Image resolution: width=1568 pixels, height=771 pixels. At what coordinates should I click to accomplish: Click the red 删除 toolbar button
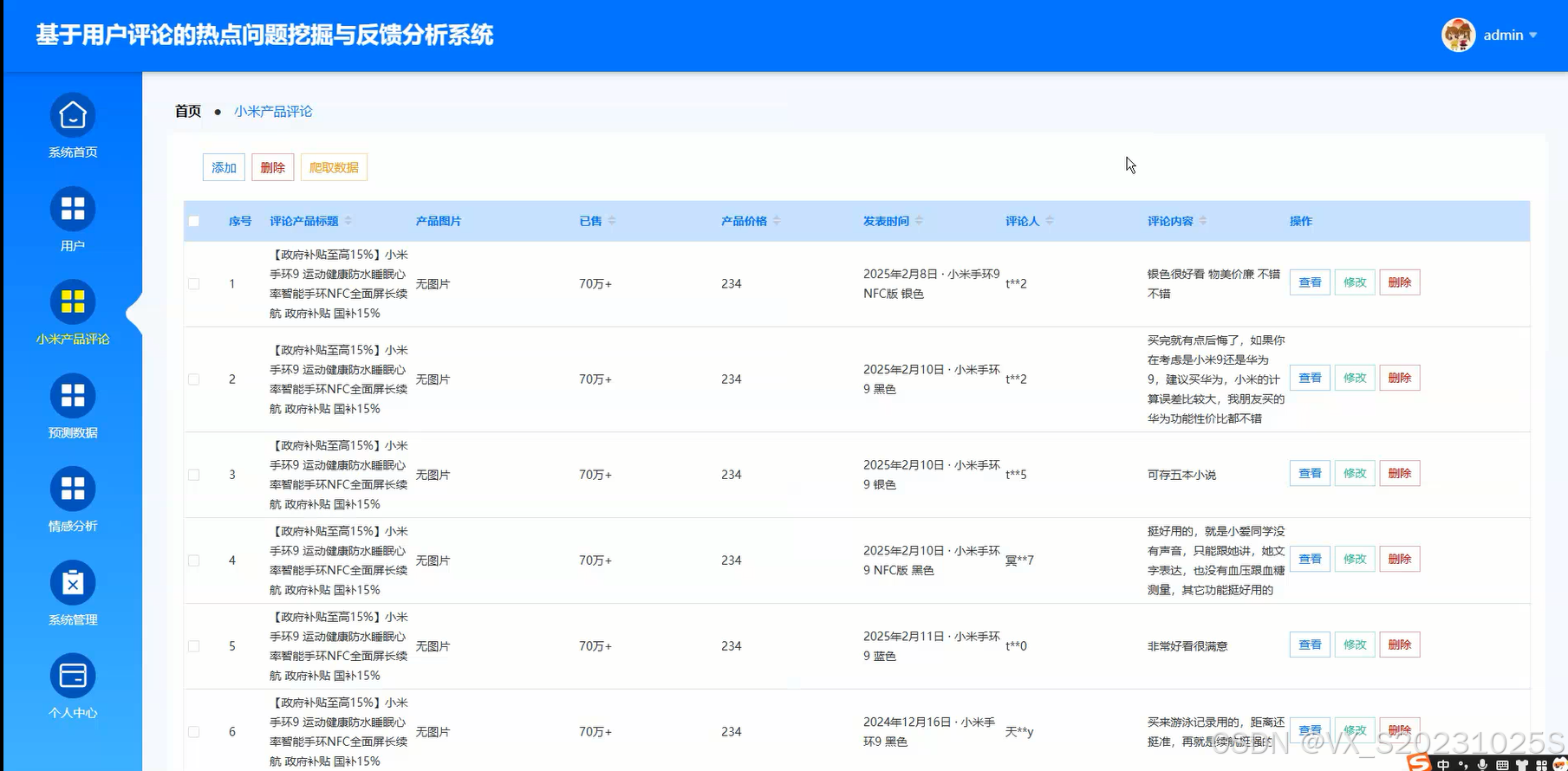coord(273,167)
